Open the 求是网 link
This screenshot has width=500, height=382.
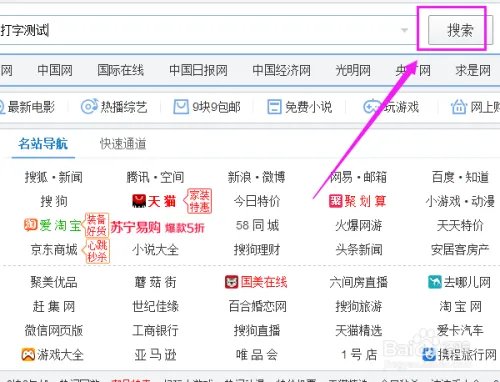[473, 70]
